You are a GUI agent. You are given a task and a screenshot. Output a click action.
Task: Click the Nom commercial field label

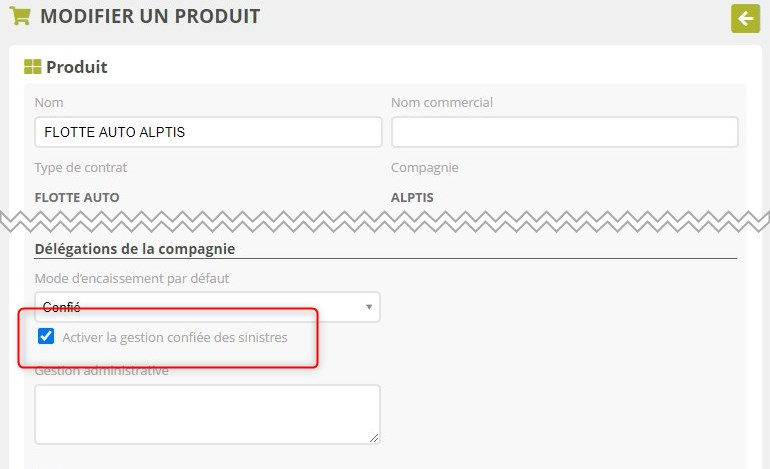[x=441, y=102]
